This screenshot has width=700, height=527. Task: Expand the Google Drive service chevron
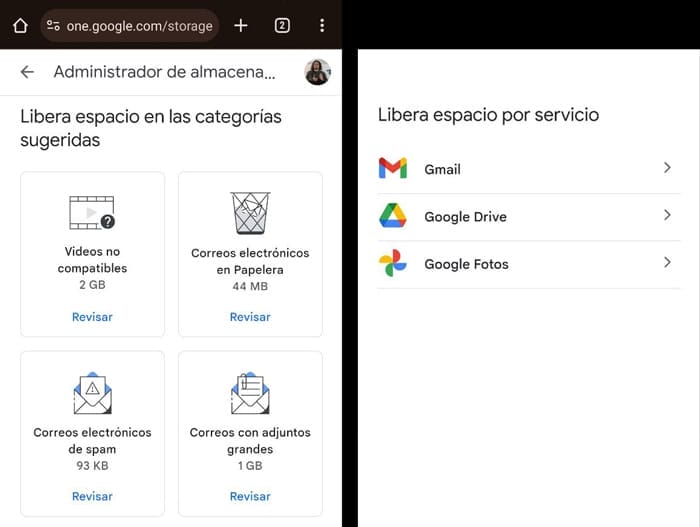tap(667, 216)
